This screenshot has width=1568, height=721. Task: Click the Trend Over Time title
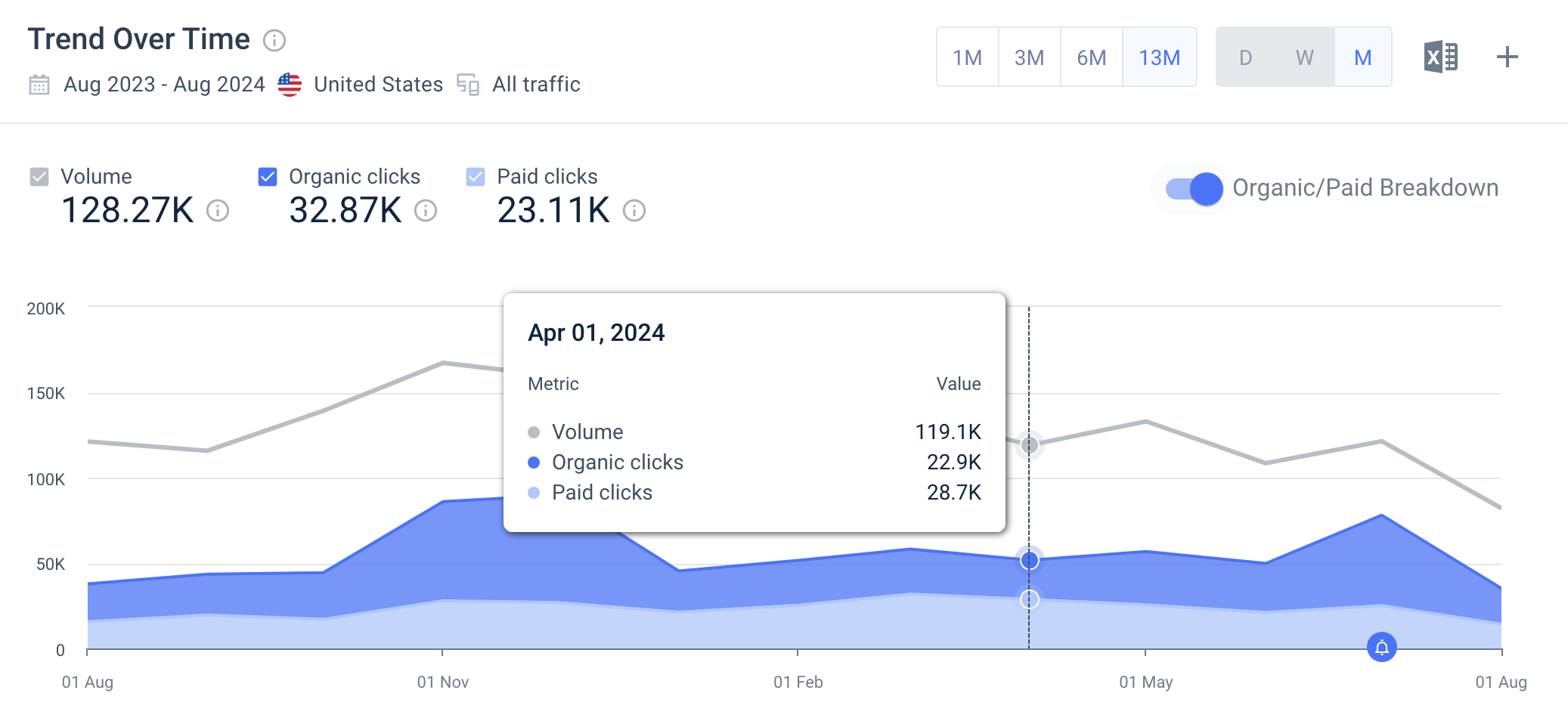point(138,39)
